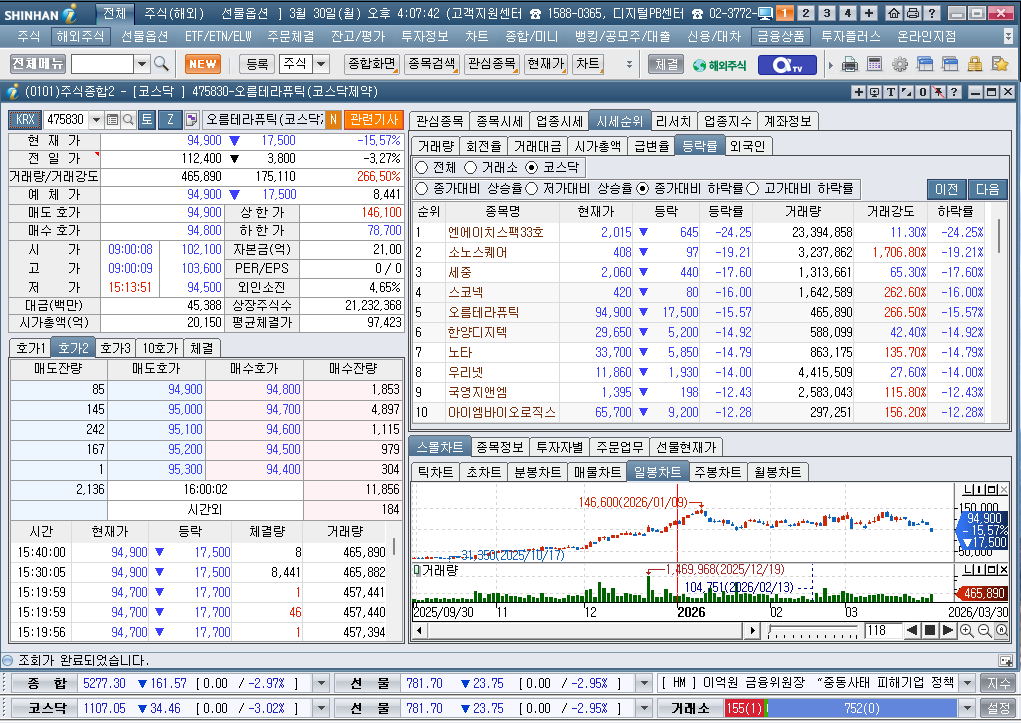1021x723 pixels.
Task: Click the chart rewind back button
Action: pos(912,631)
